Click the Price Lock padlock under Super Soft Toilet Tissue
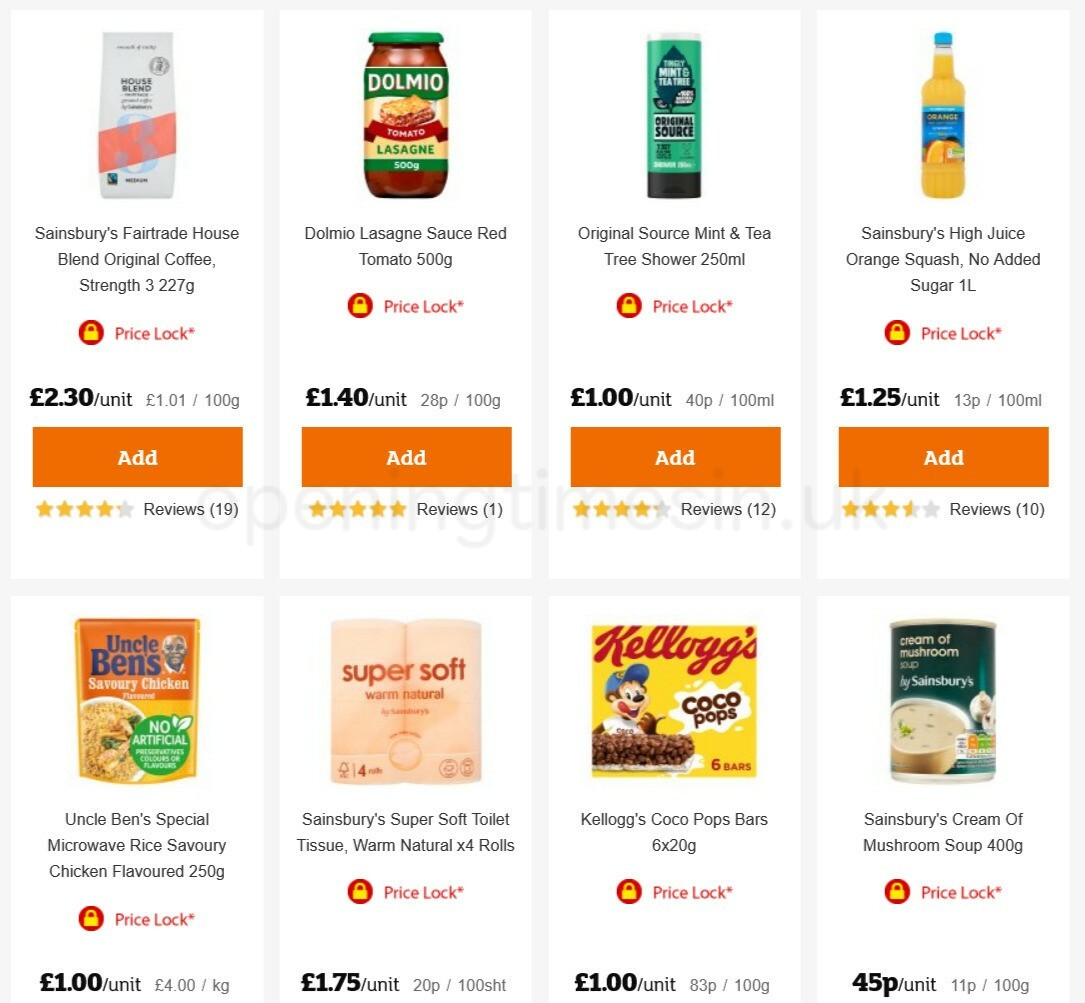The image size is (1085, 1003). [359, 892]
